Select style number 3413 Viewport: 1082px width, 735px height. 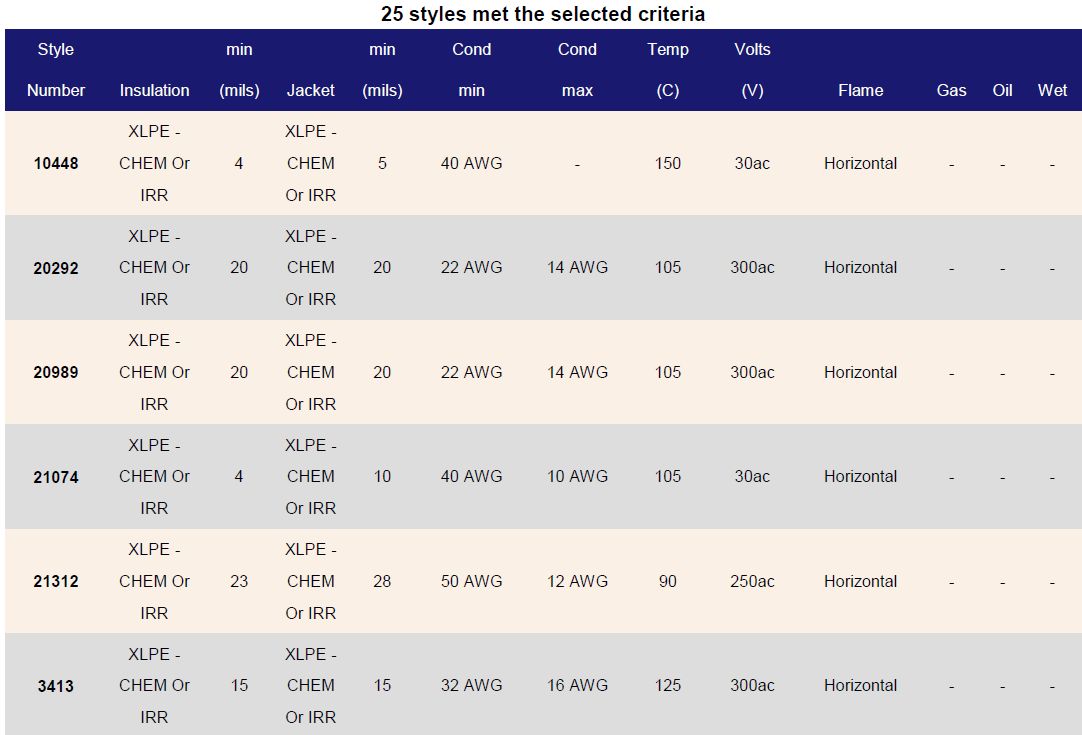coord(56,686)
